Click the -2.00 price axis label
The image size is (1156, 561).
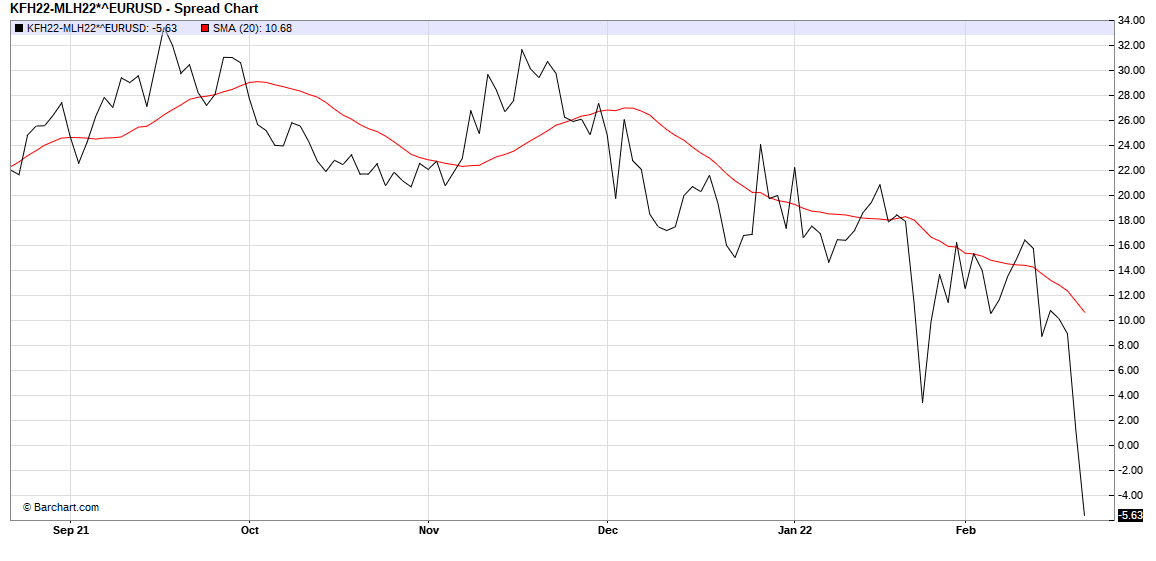[x=1132, y=470]
